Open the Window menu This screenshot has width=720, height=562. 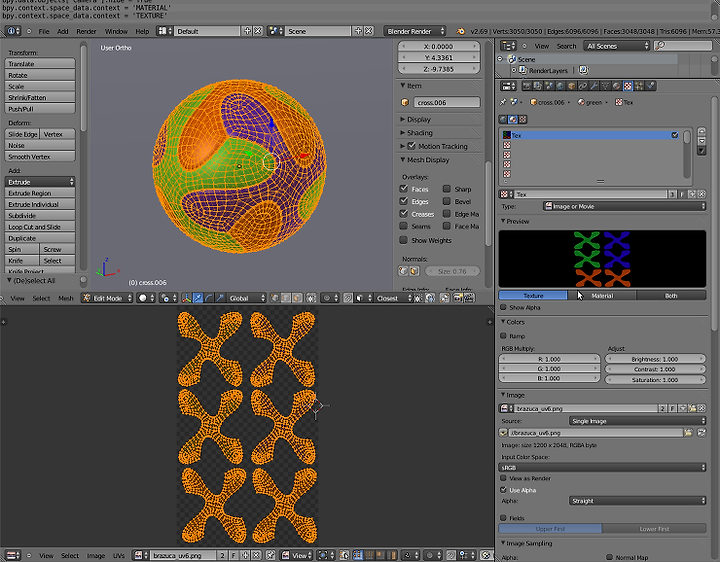pyautogui.click(x=116, y=31)
